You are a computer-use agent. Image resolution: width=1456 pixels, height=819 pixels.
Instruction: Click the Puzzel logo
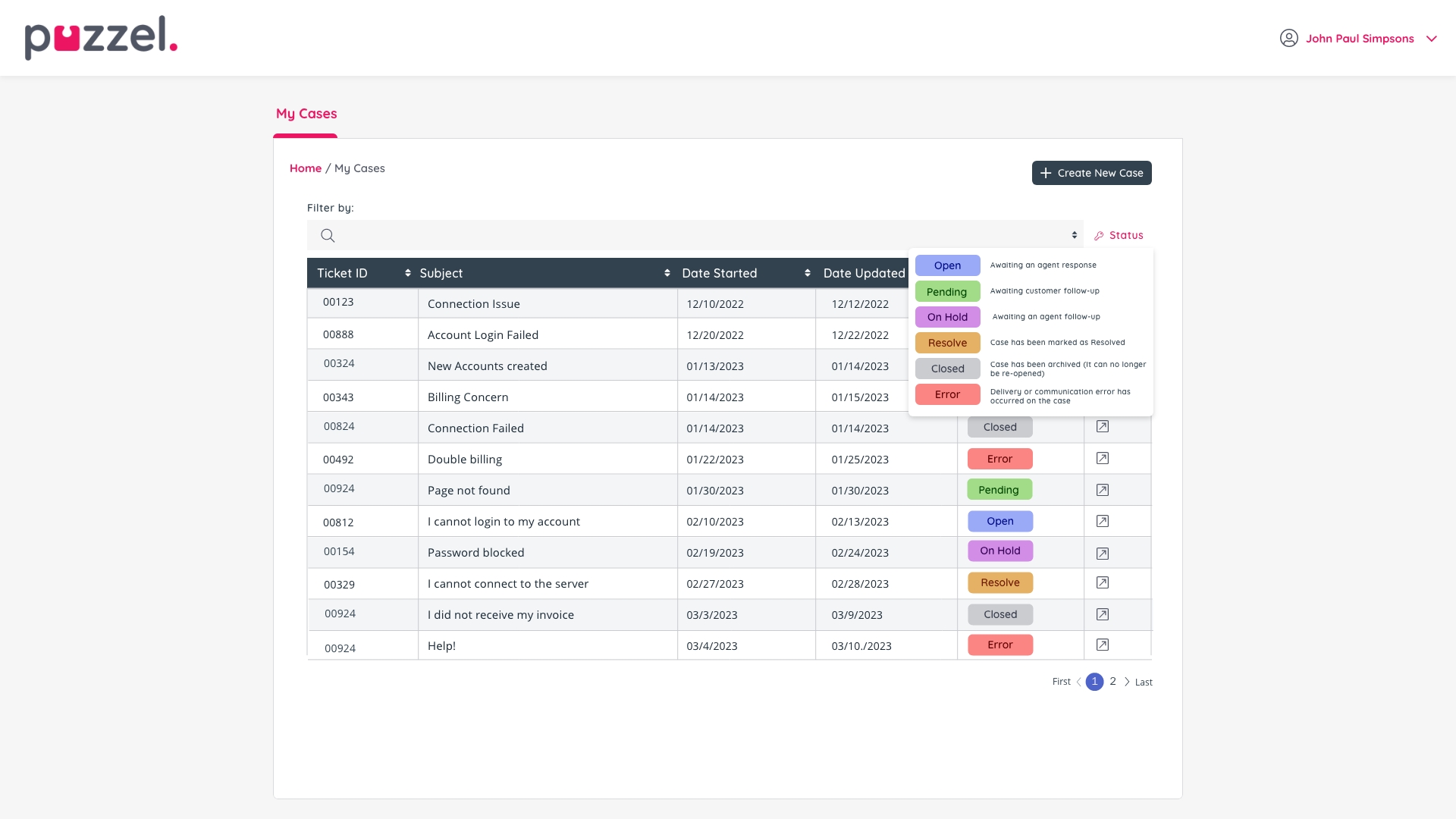click(x=101, y=38)
